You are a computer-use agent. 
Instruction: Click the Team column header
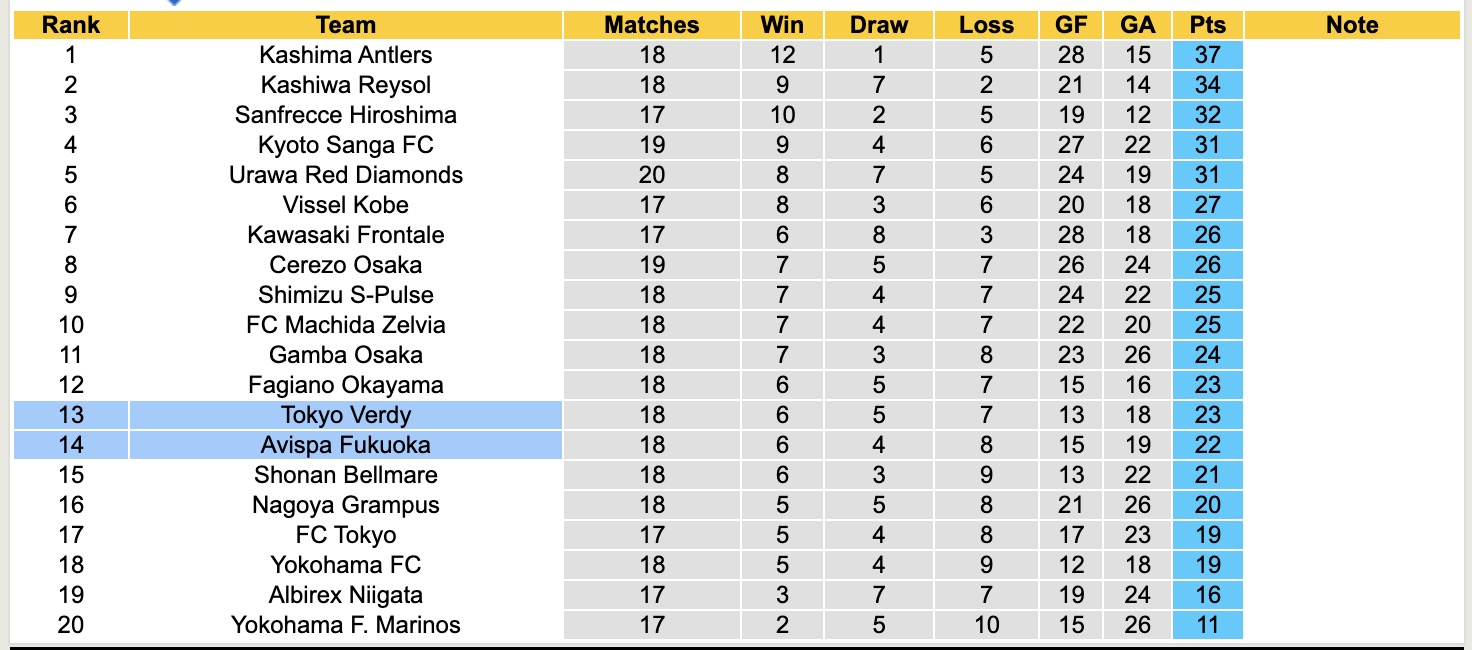(345, 25)
